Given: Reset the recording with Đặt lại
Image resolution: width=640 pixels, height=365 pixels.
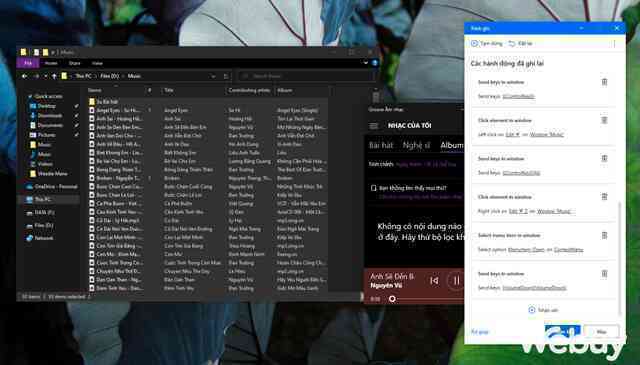Looking at the screenshot, I should tap(520, 43).
